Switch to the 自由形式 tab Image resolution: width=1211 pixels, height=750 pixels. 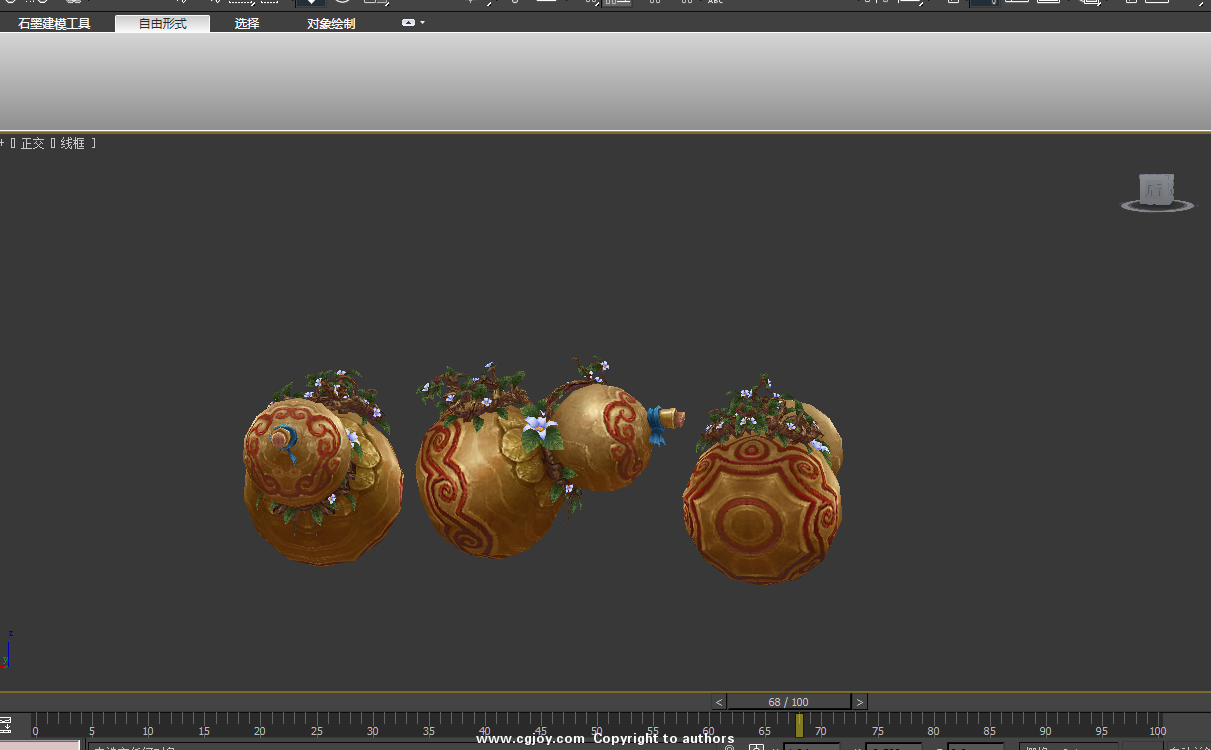[x=162, y=23]
